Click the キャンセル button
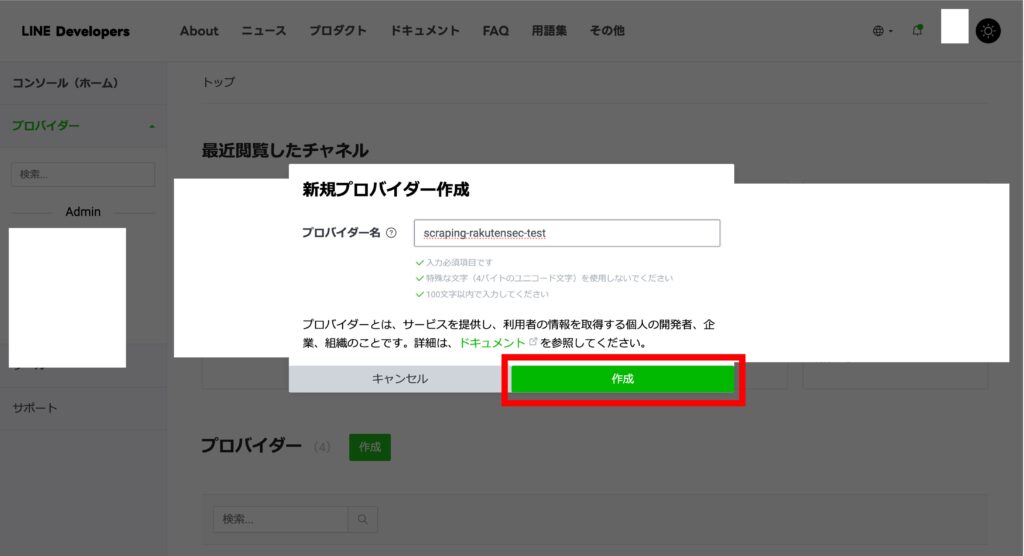The height and width of the screenshot is (556, 1024). tap(400, 379)
